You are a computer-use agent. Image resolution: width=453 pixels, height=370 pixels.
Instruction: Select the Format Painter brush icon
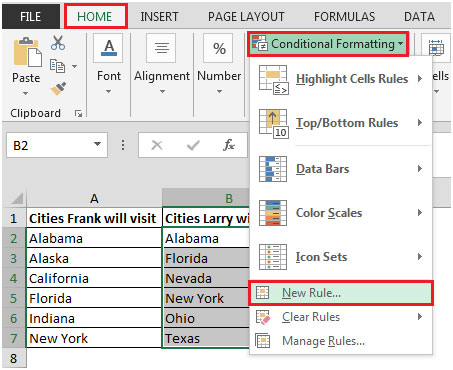pos(58,89)
